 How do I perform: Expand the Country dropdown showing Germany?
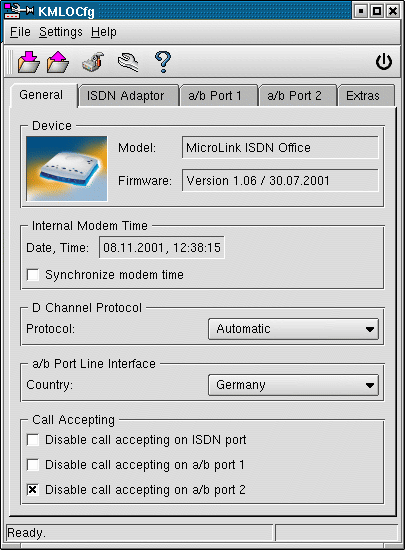(293, 385)
